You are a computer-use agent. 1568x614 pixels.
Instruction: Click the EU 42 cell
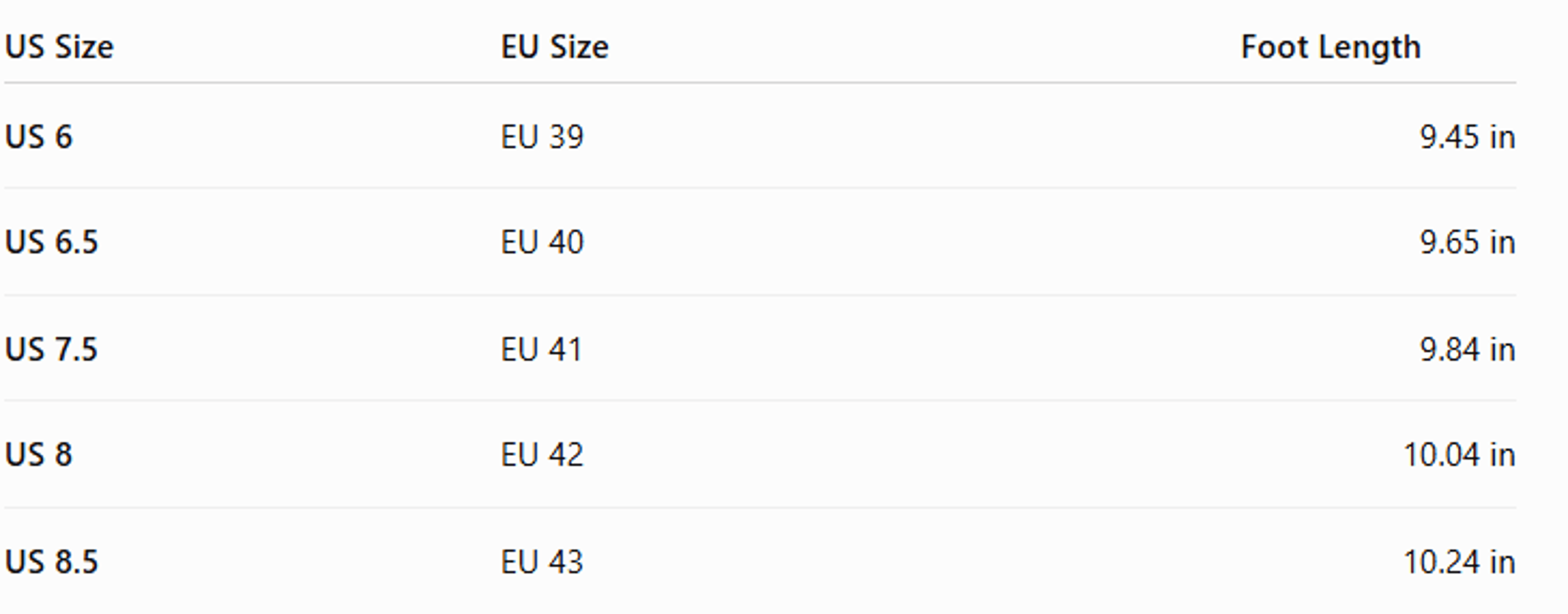542,454
